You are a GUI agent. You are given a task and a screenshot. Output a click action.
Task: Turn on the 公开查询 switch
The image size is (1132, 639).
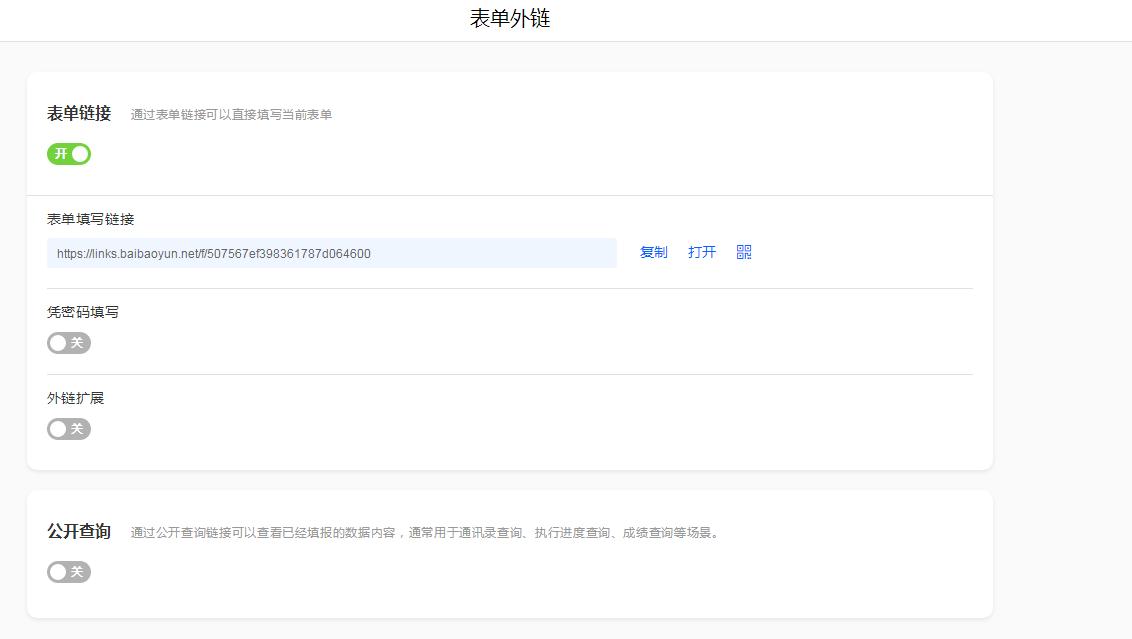coord(69,572)
